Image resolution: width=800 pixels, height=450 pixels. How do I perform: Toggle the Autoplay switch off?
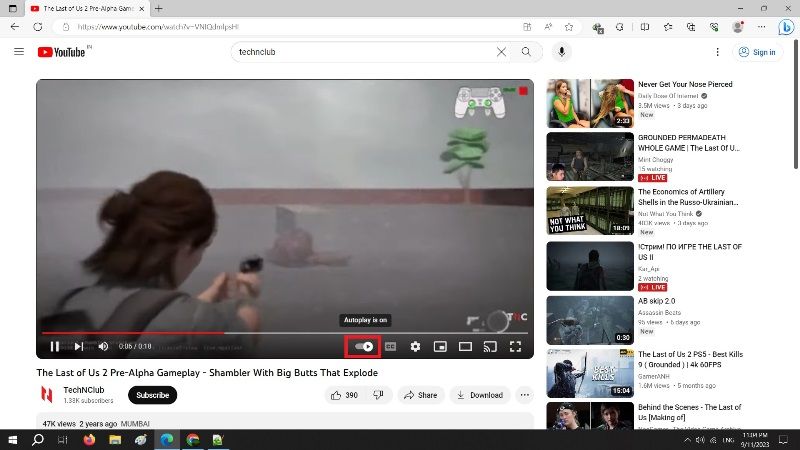click(x=364, y=346)
